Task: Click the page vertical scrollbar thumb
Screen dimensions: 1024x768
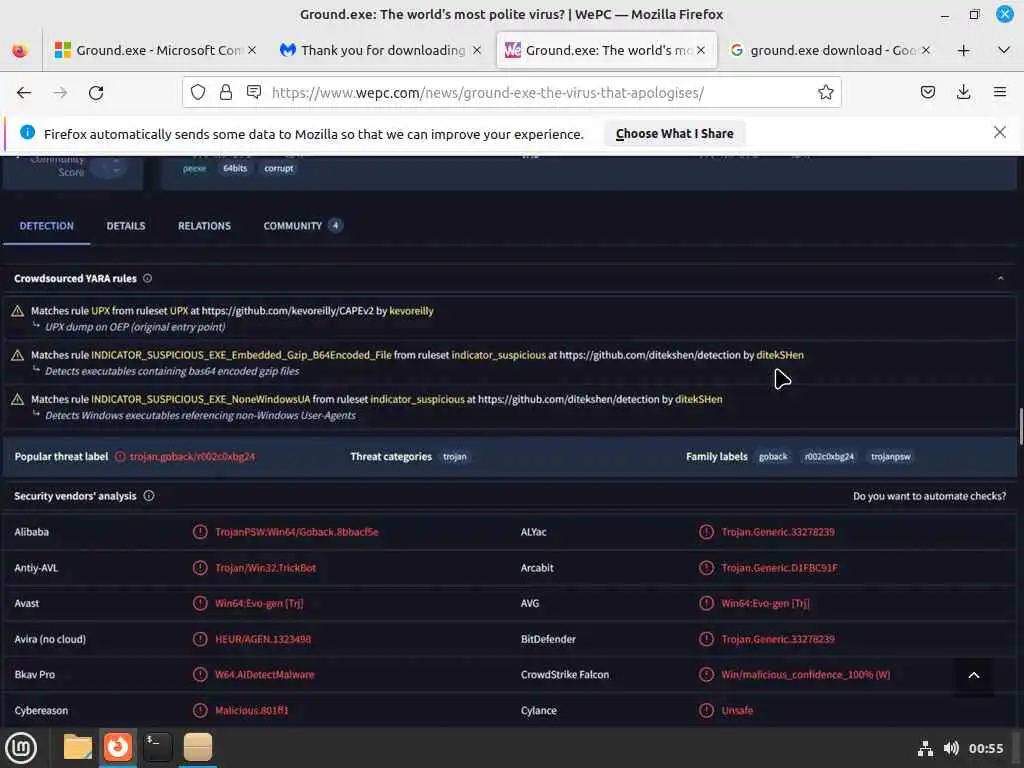Action: pyautogui.click(x=1021, y=426)
